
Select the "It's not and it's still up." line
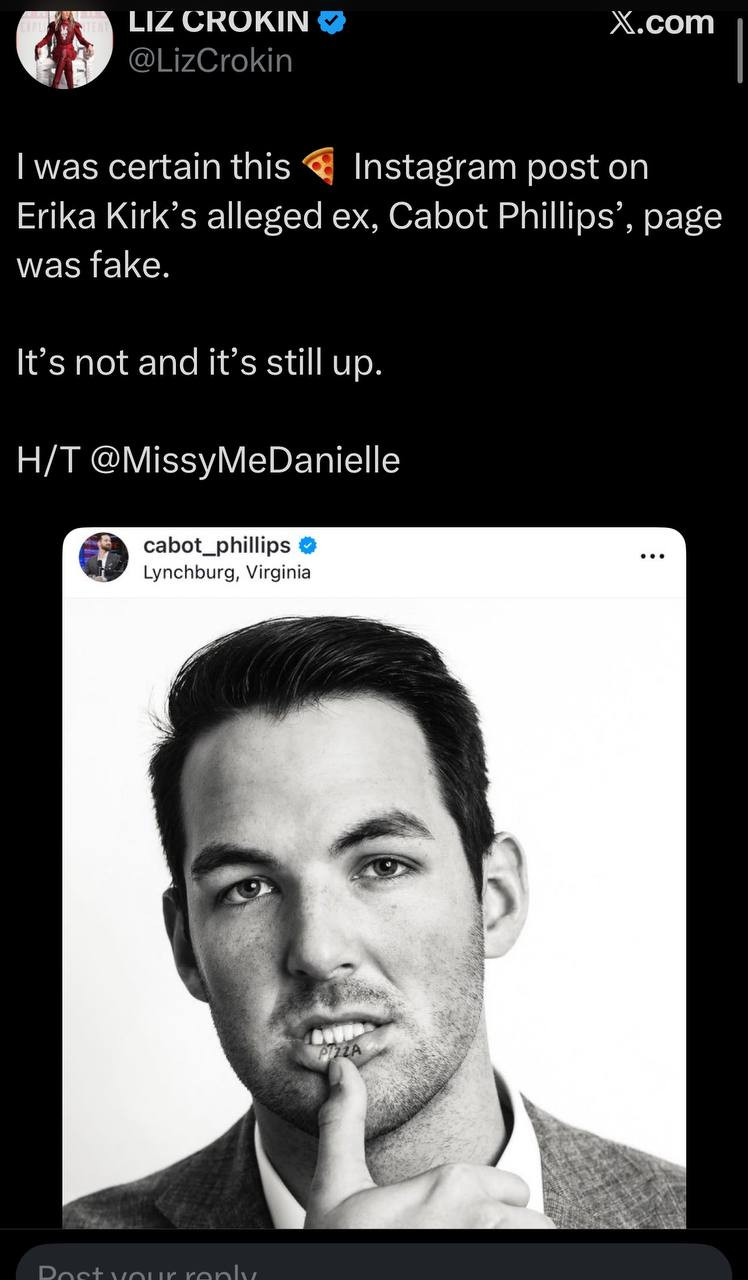click(x=199, y=362)
